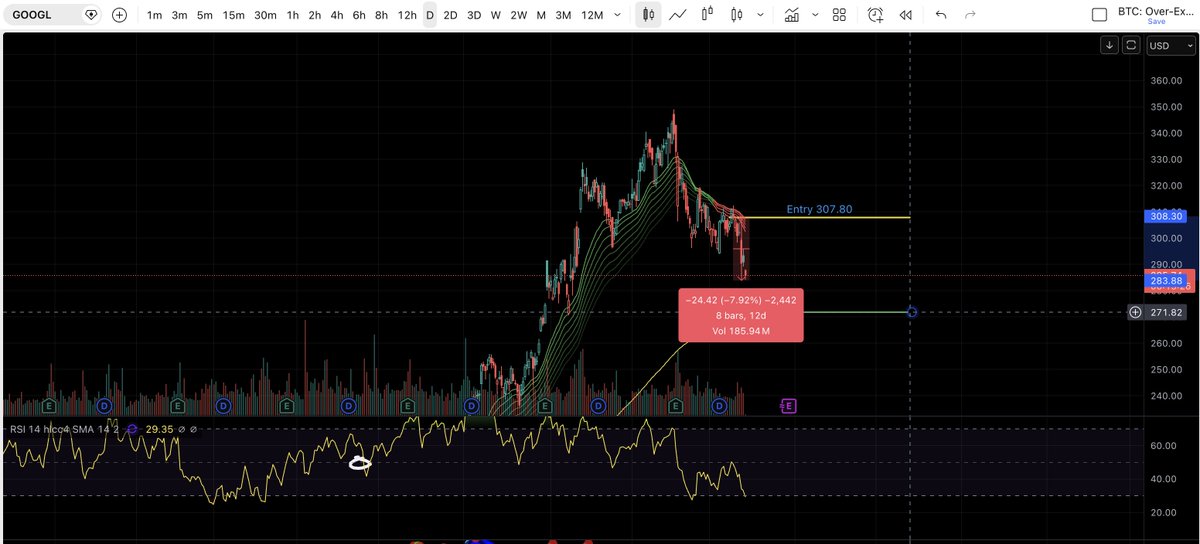Switch to the 15m timeframe

point(233,15)
